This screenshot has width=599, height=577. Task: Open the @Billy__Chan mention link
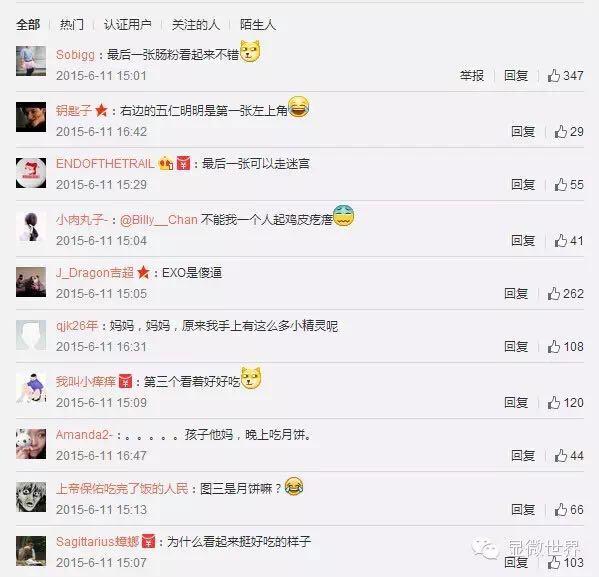click(159, 220)
